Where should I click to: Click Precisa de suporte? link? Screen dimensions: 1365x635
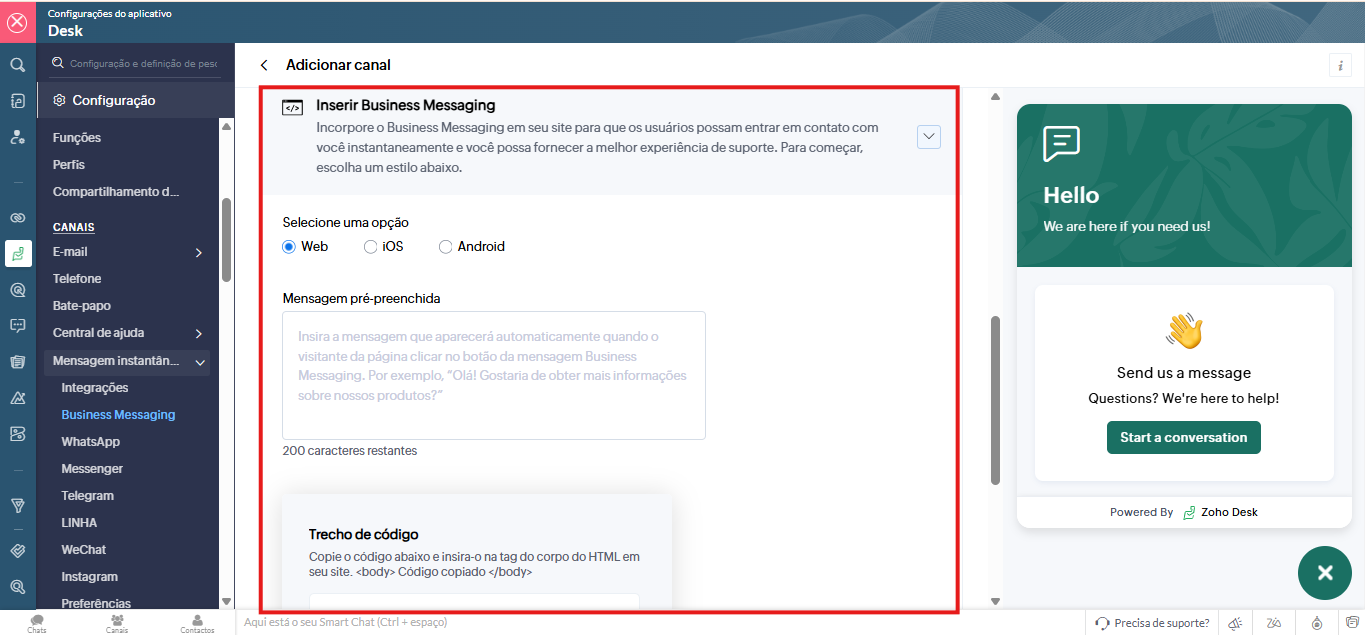1152,623
